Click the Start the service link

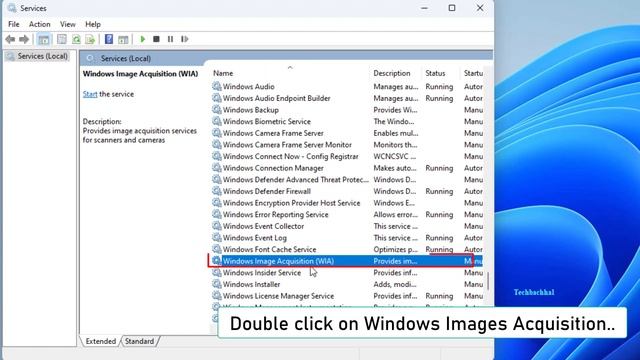90,94
